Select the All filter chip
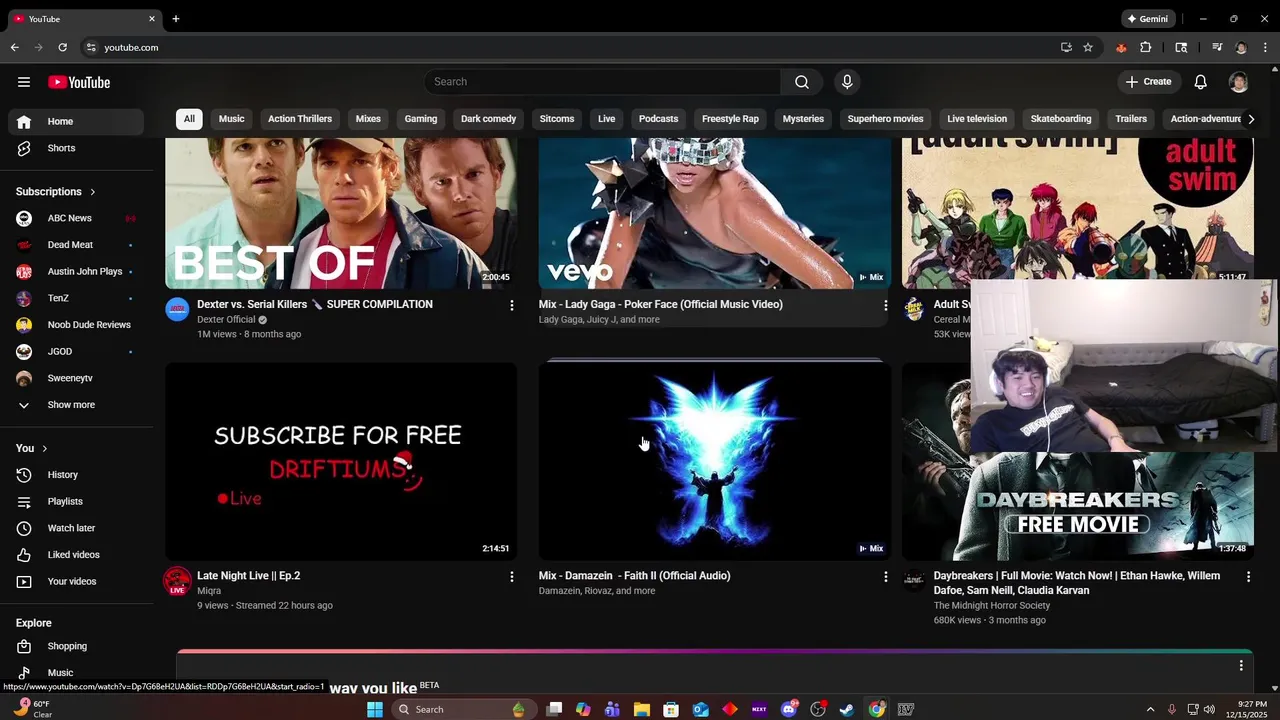1280x720 pixels. [x=188, y=119]
